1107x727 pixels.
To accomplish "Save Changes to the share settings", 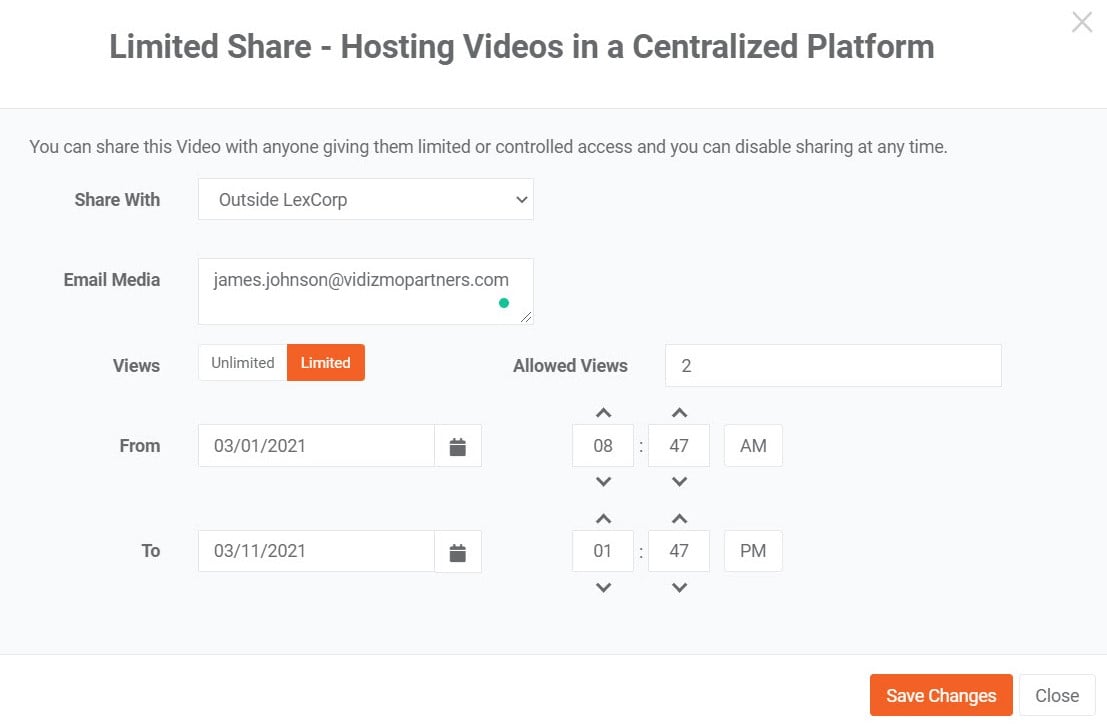I will 940,694.
